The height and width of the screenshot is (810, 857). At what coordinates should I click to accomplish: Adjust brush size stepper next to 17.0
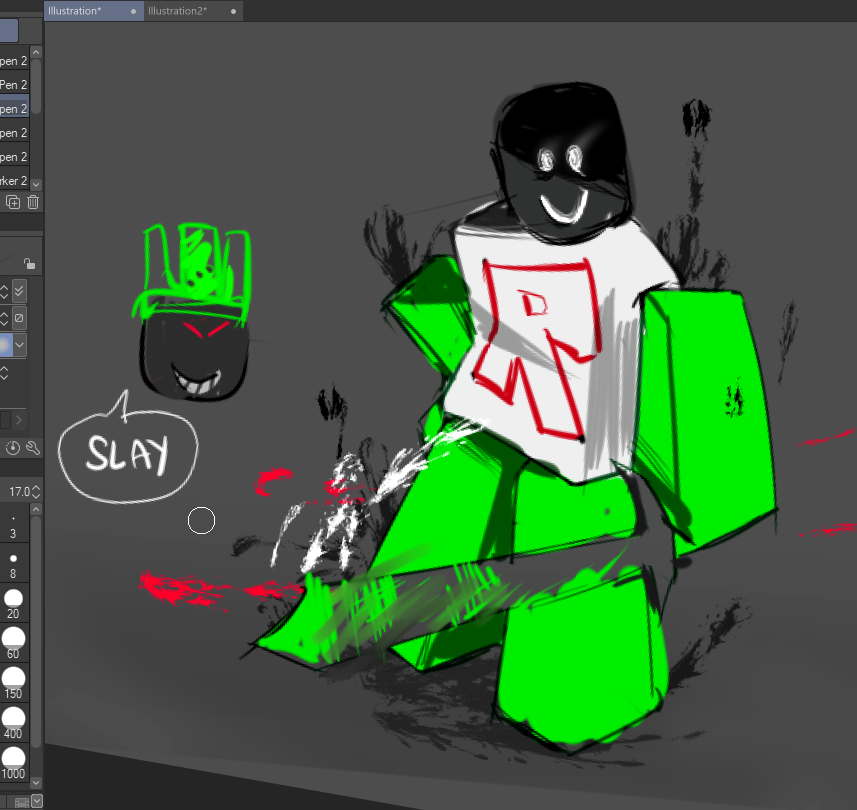coord(36,492)
